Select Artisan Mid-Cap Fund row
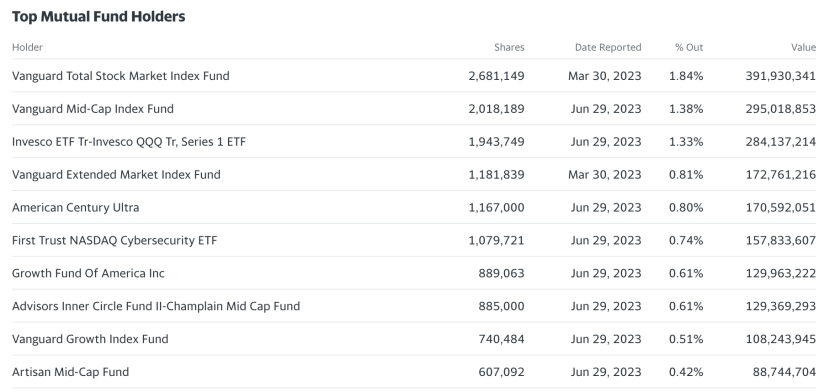 coord(414,372)
